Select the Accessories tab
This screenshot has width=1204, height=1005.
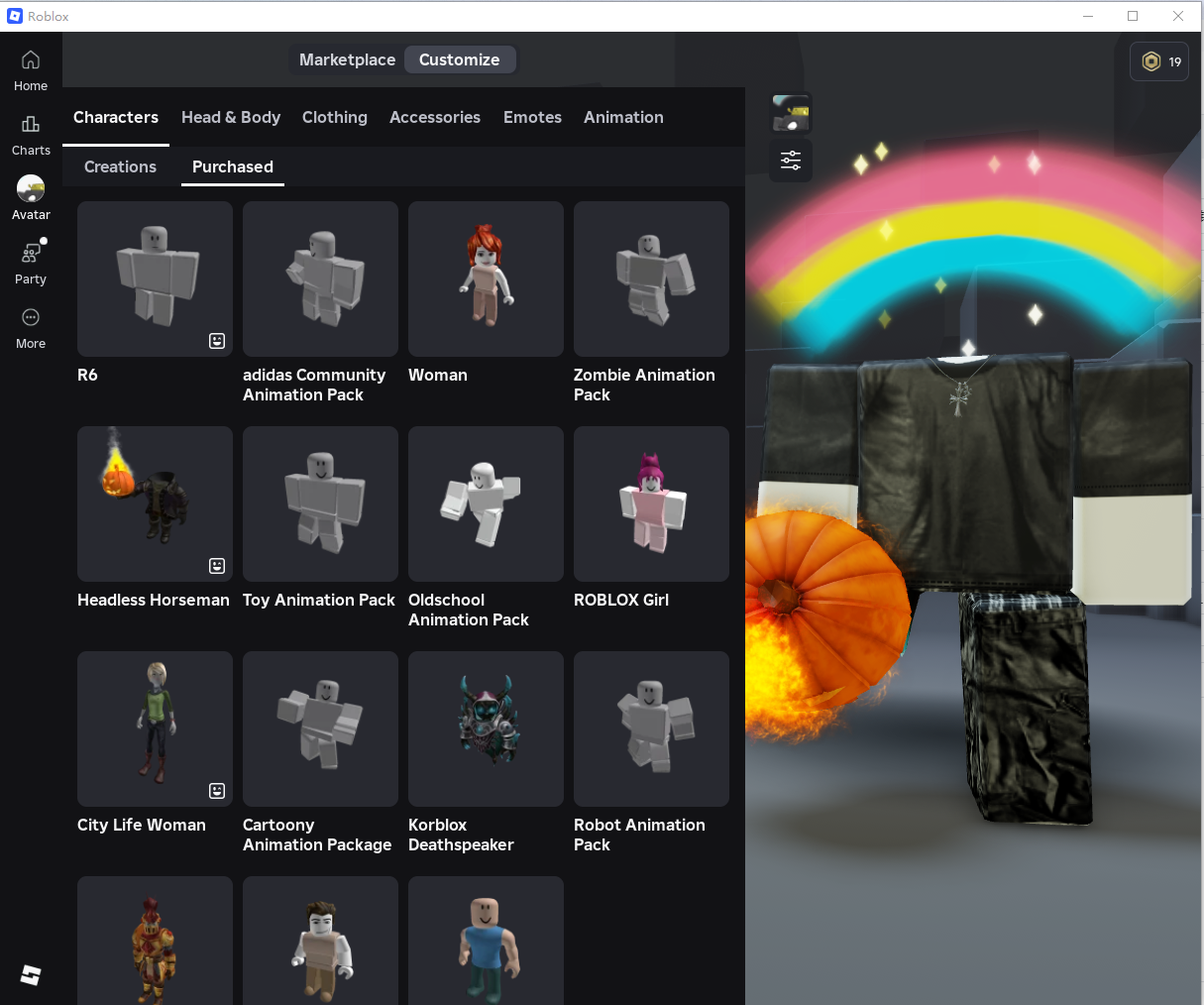(x=435, y=117)
